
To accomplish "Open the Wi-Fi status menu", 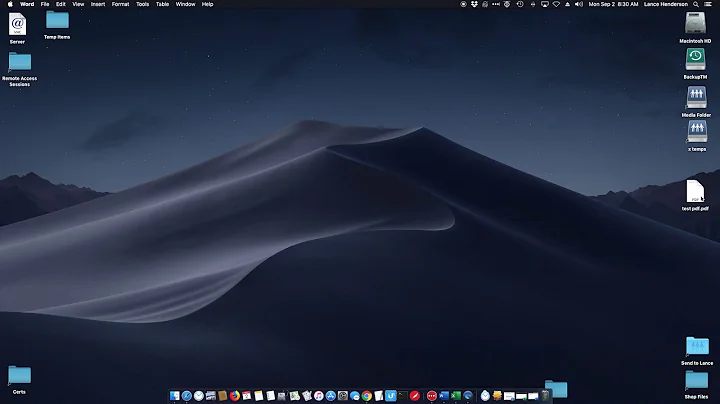I will [x=556, y=4].
